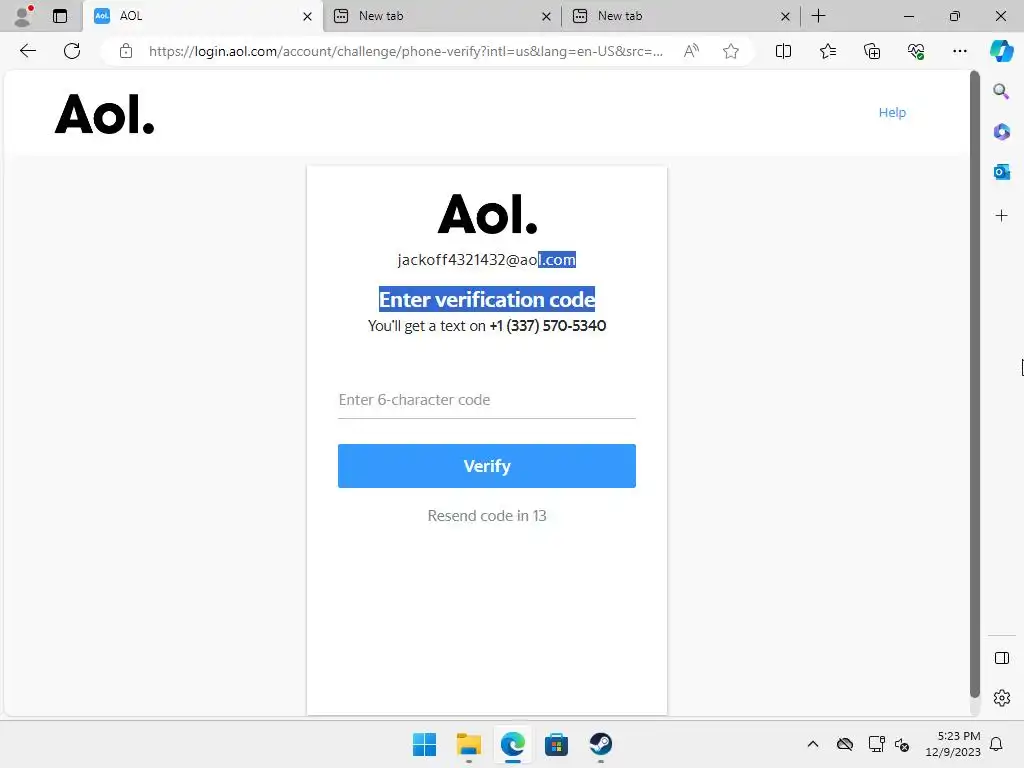
Task: Open split screen view
Action: (783, 51)
